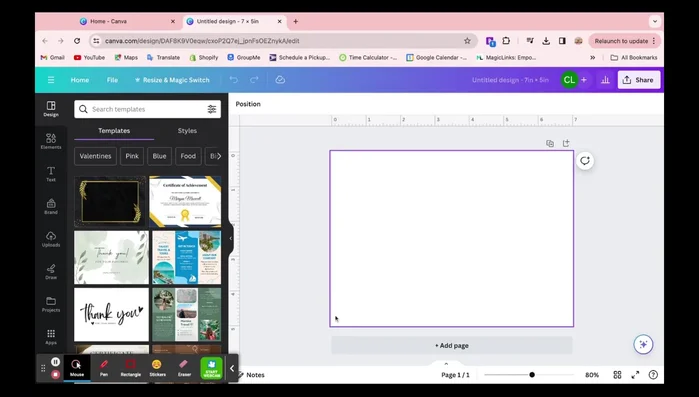Open the Apps panel

[51, 336]
